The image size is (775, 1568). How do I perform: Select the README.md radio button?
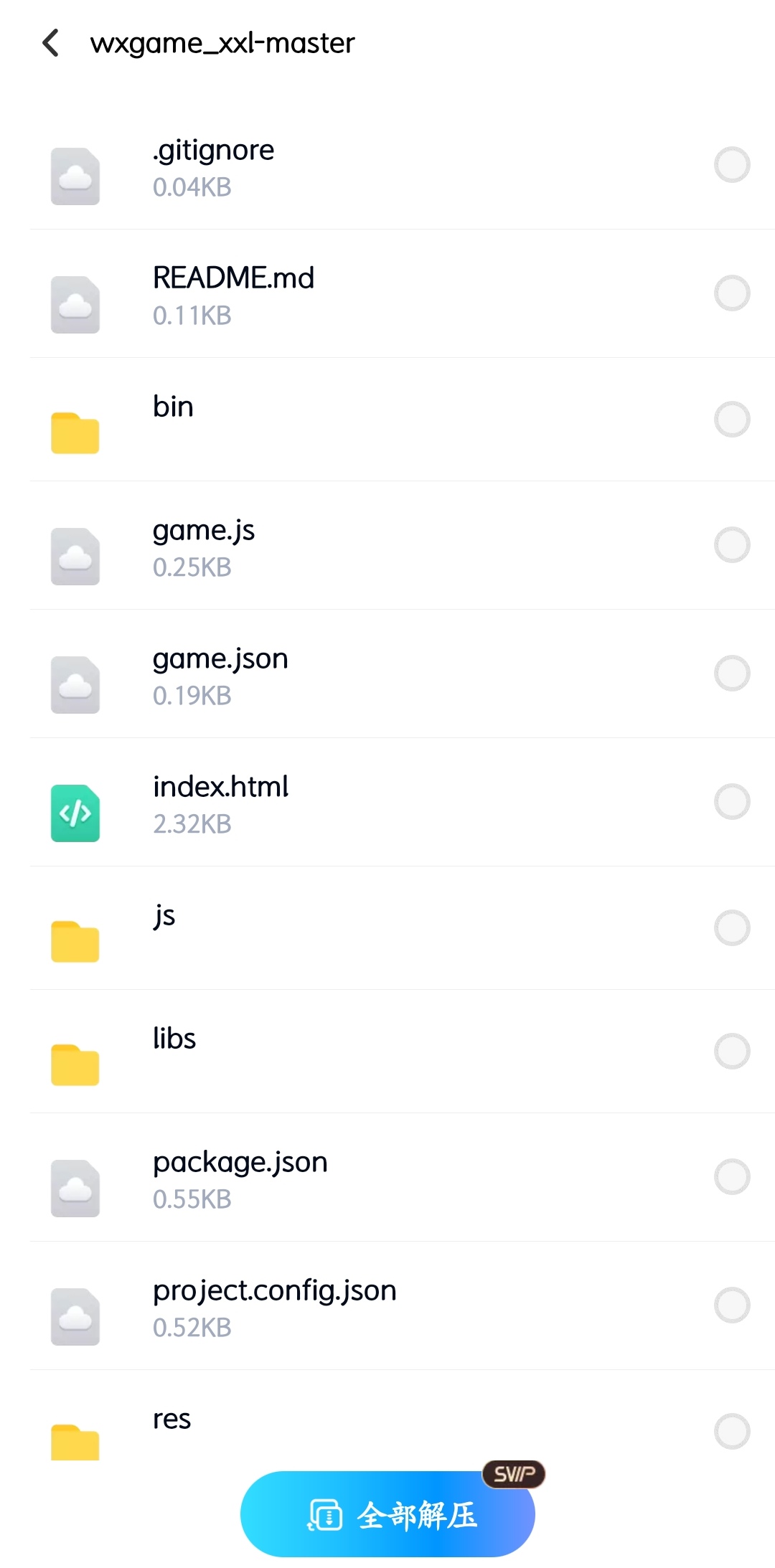732,293
